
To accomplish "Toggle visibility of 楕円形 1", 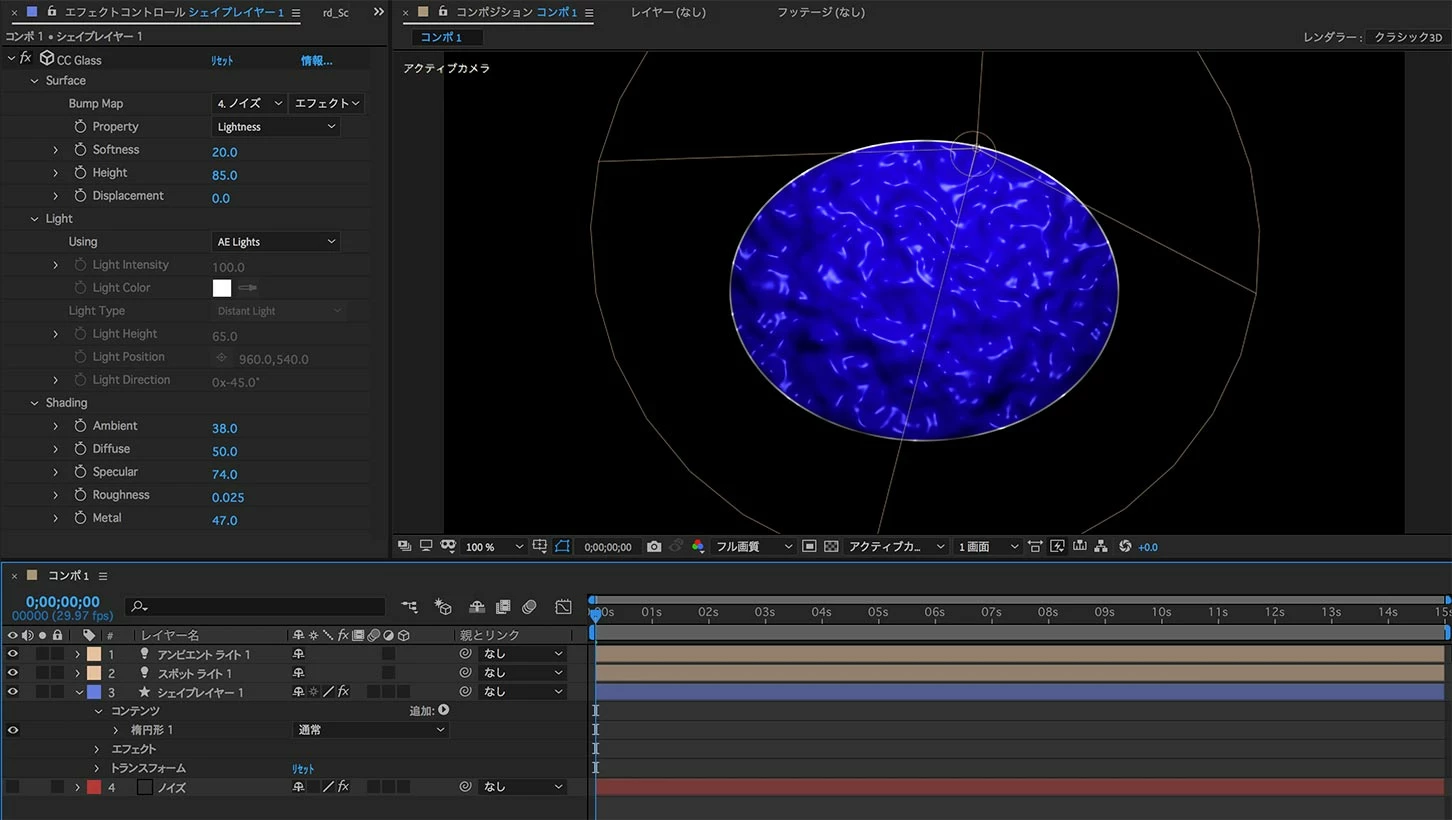I will point(13,730).
